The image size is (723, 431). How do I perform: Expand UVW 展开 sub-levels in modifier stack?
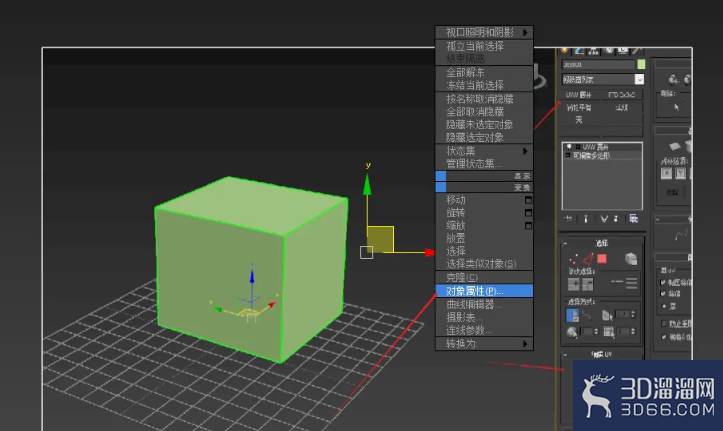coord(578,147)
